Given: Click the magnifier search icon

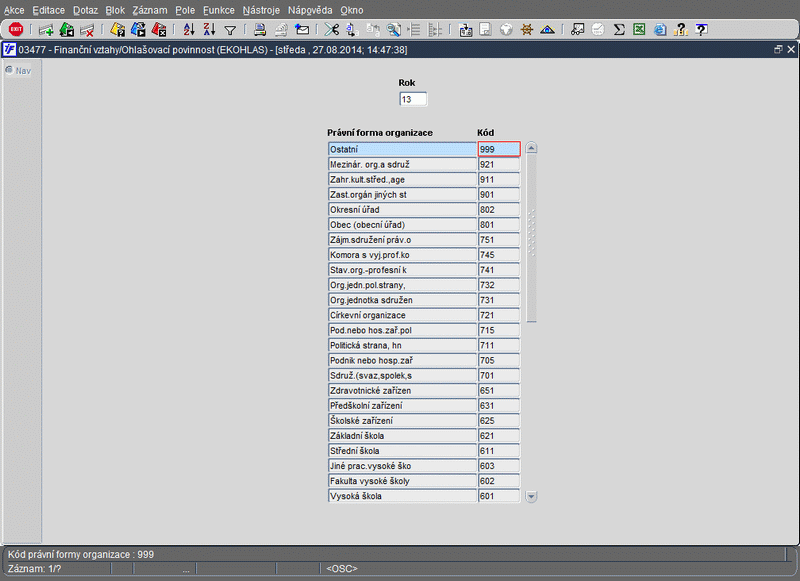Looking at the screenshot, I should 393,30.
